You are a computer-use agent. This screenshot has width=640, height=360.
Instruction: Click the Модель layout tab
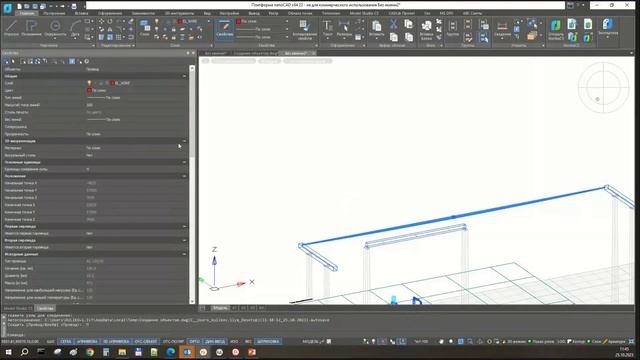coord(220,308)
